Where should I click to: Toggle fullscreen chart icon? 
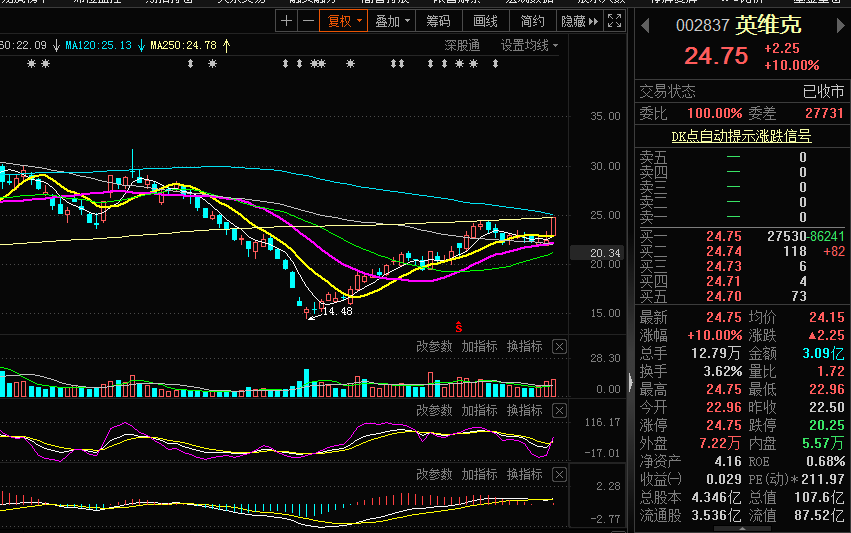click(x=614, y=21)
